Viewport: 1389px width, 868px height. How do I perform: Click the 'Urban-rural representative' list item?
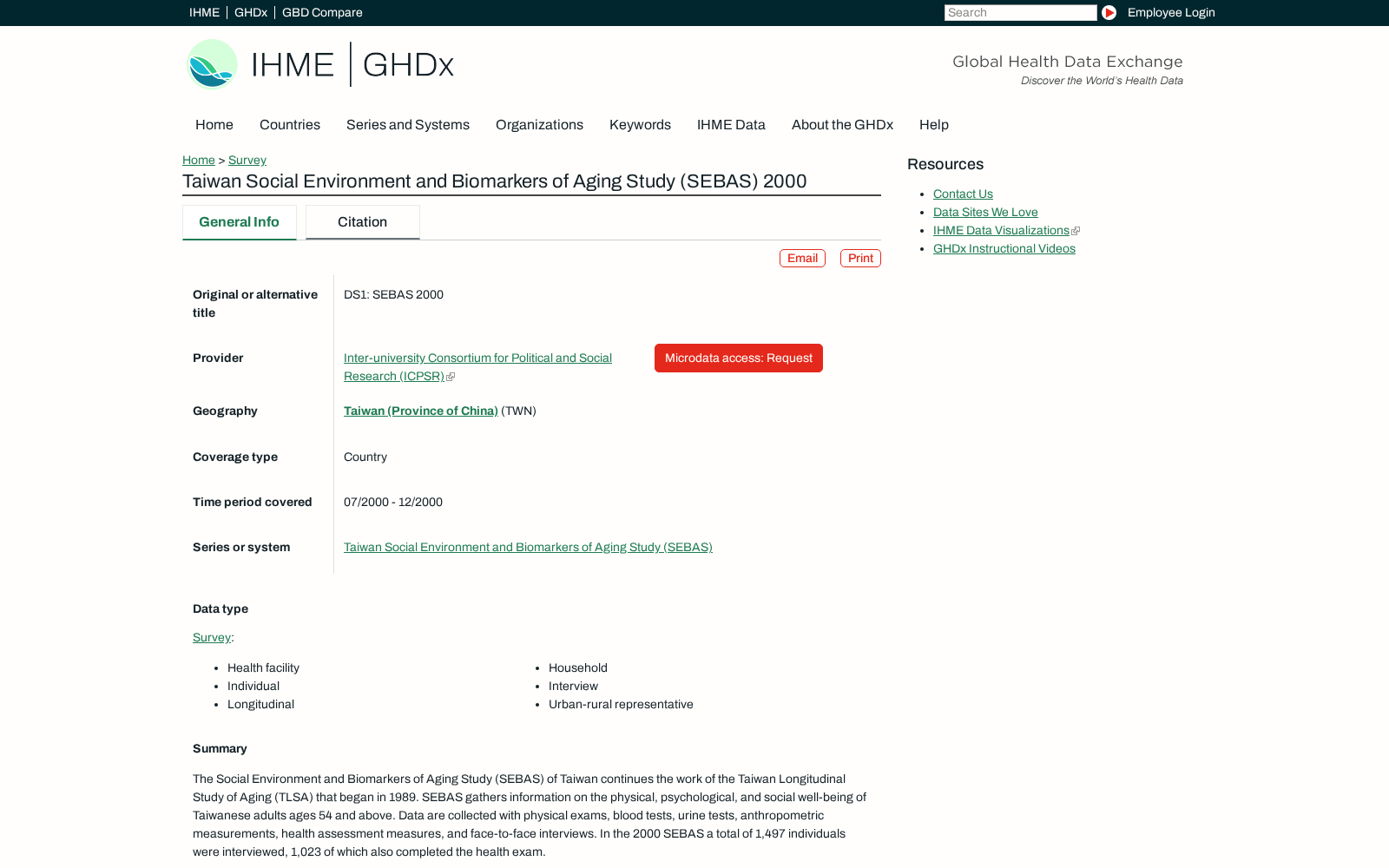tap(621, 705)
